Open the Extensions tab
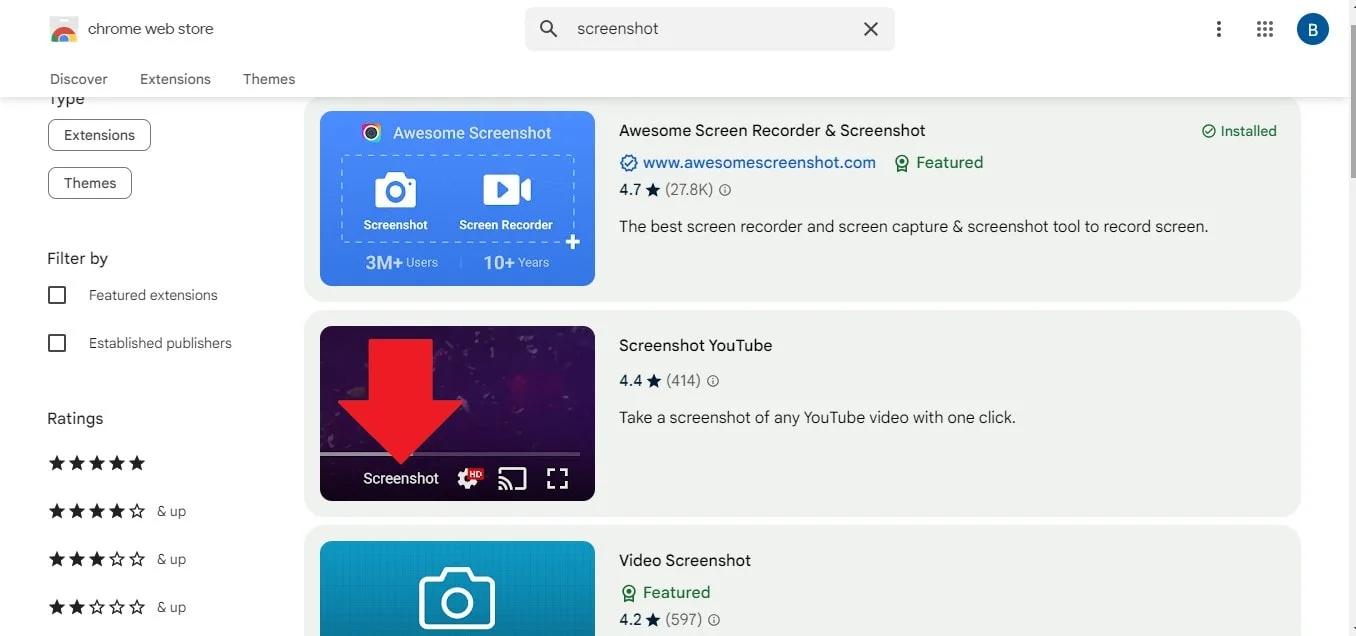1356x636 pixels. pyautogui.click(x=175, y=79)
